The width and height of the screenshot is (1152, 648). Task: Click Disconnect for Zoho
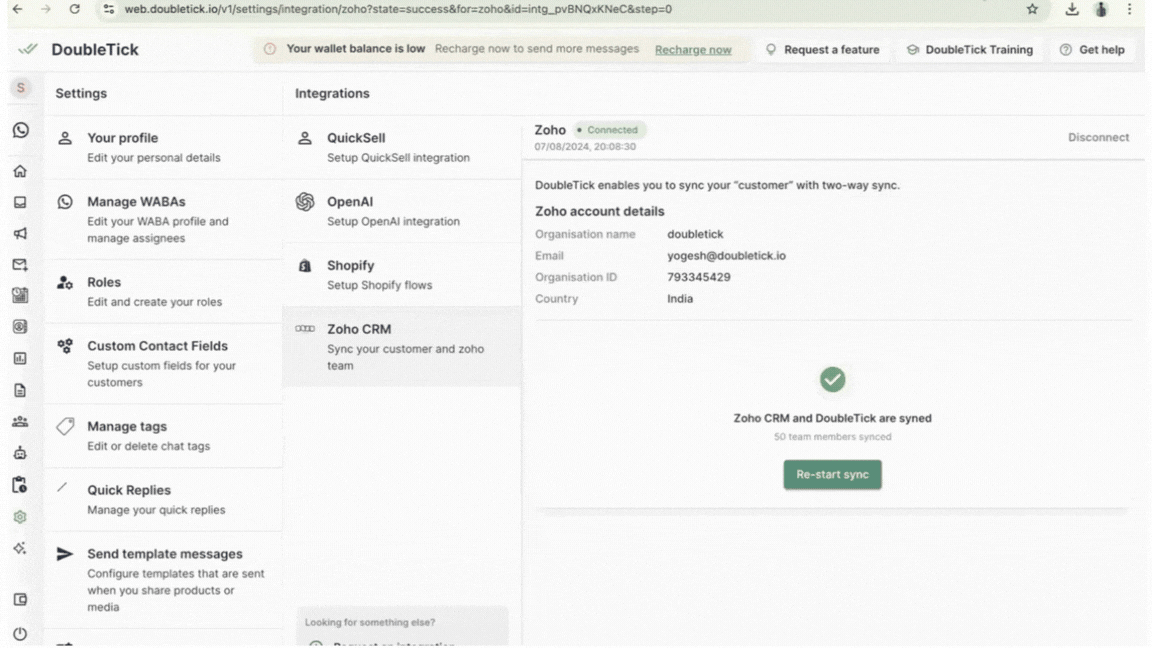(1098, 138)
